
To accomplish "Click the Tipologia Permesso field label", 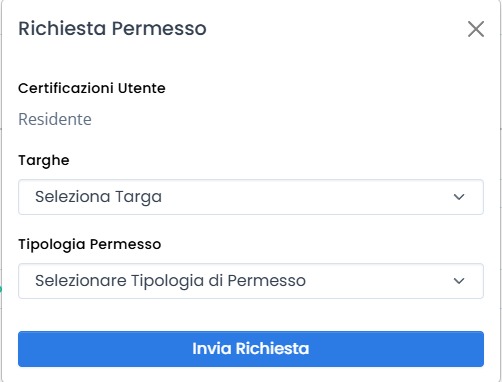I will coord(90,244).
